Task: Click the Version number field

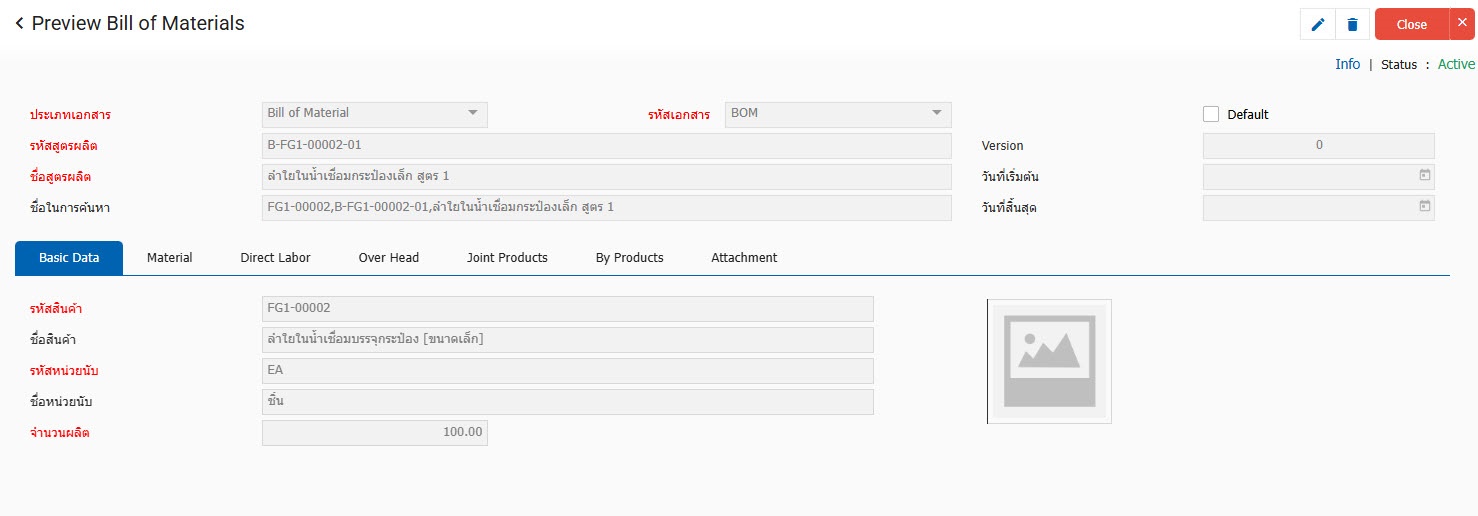Action: 1318,145
